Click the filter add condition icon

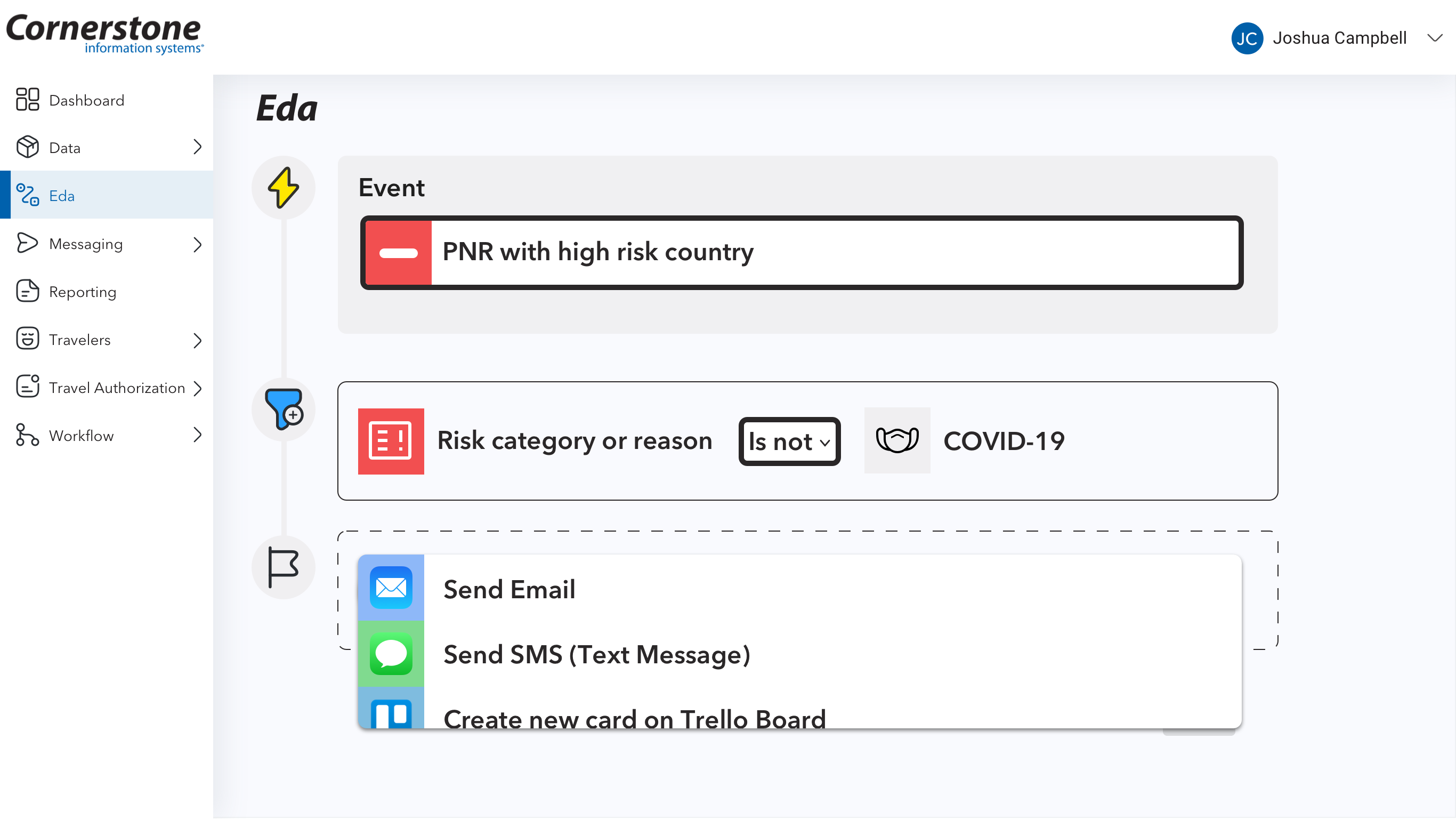coord(283,409)
